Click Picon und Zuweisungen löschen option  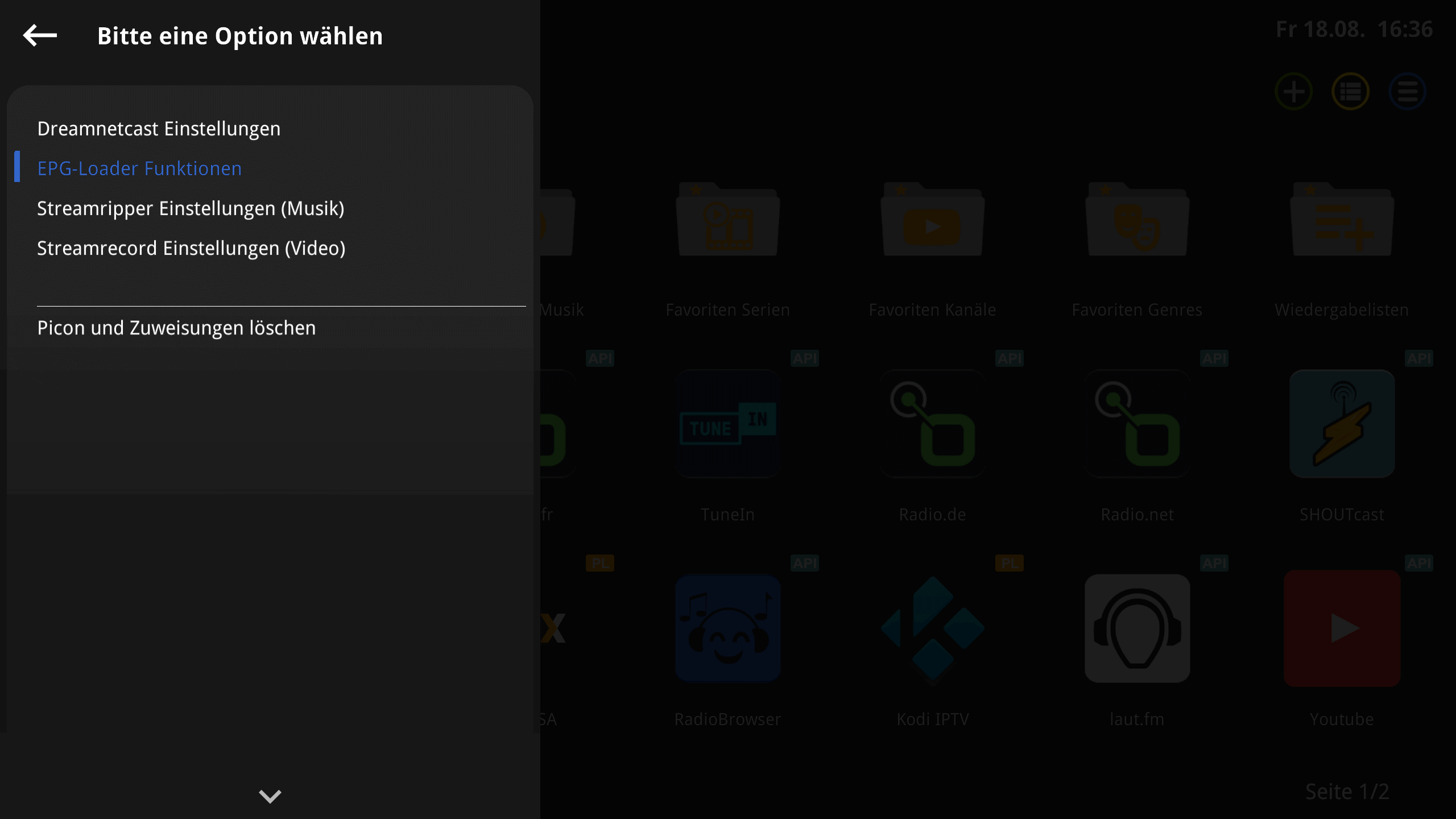click(x=176, y=328)
